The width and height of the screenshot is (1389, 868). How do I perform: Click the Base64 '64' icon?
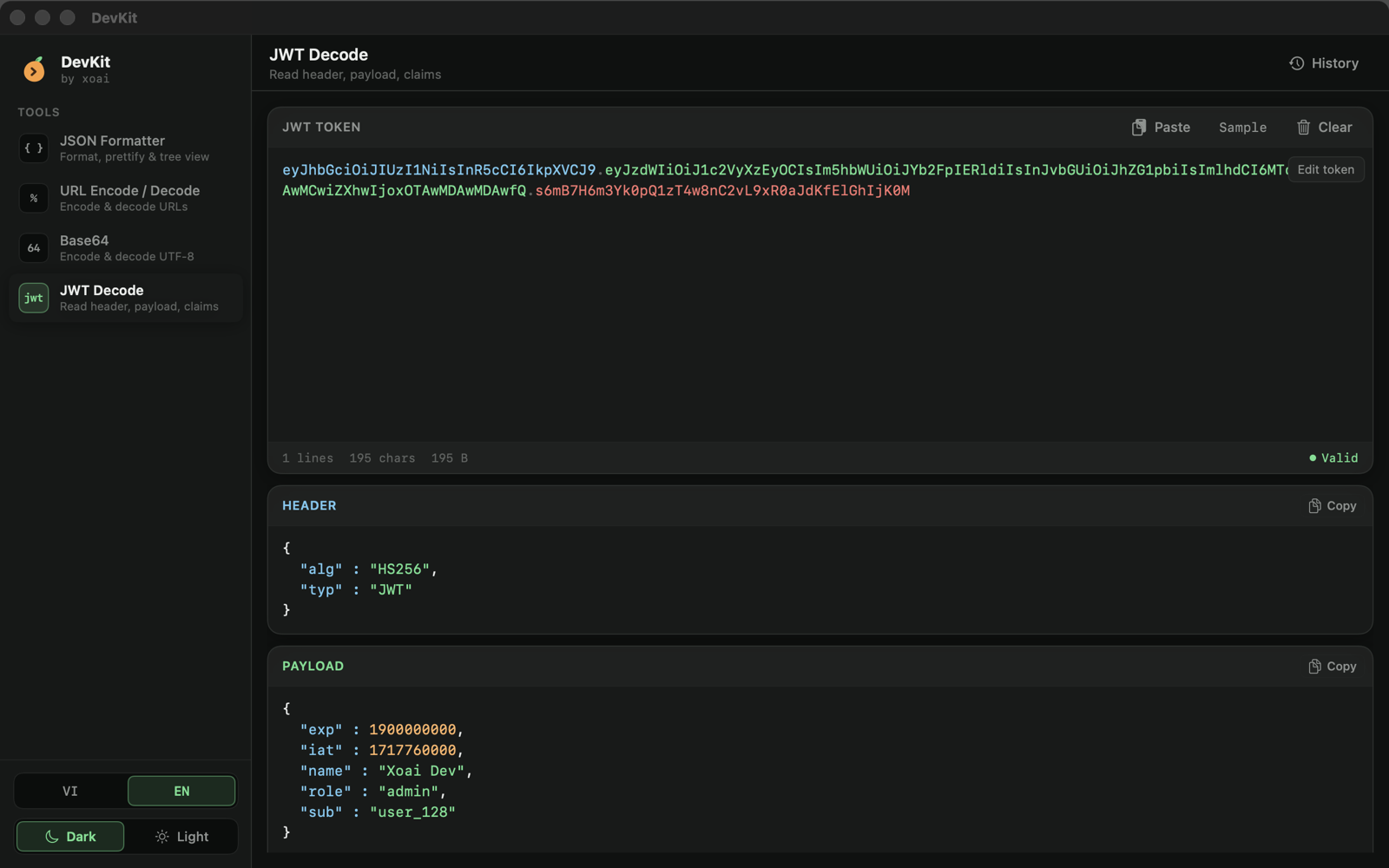coord(34,248)
